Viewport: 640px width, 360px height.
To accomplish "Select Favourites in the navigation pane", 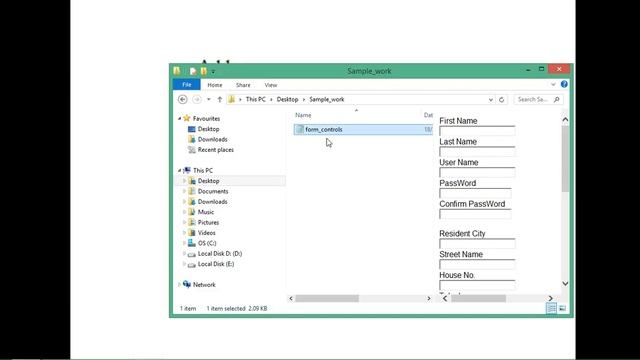I will 206,118.
